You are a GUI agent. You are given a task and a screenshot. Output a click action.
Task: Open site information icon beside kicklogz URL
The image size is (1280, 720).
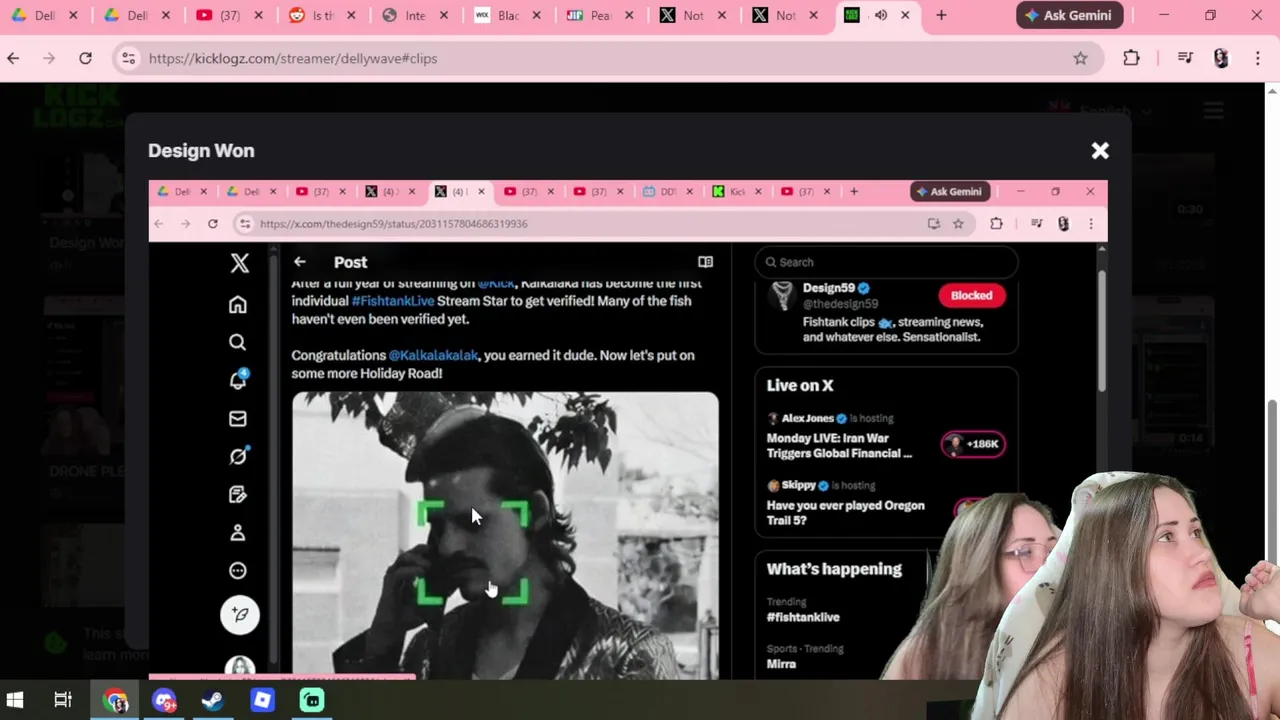(128, 58)
